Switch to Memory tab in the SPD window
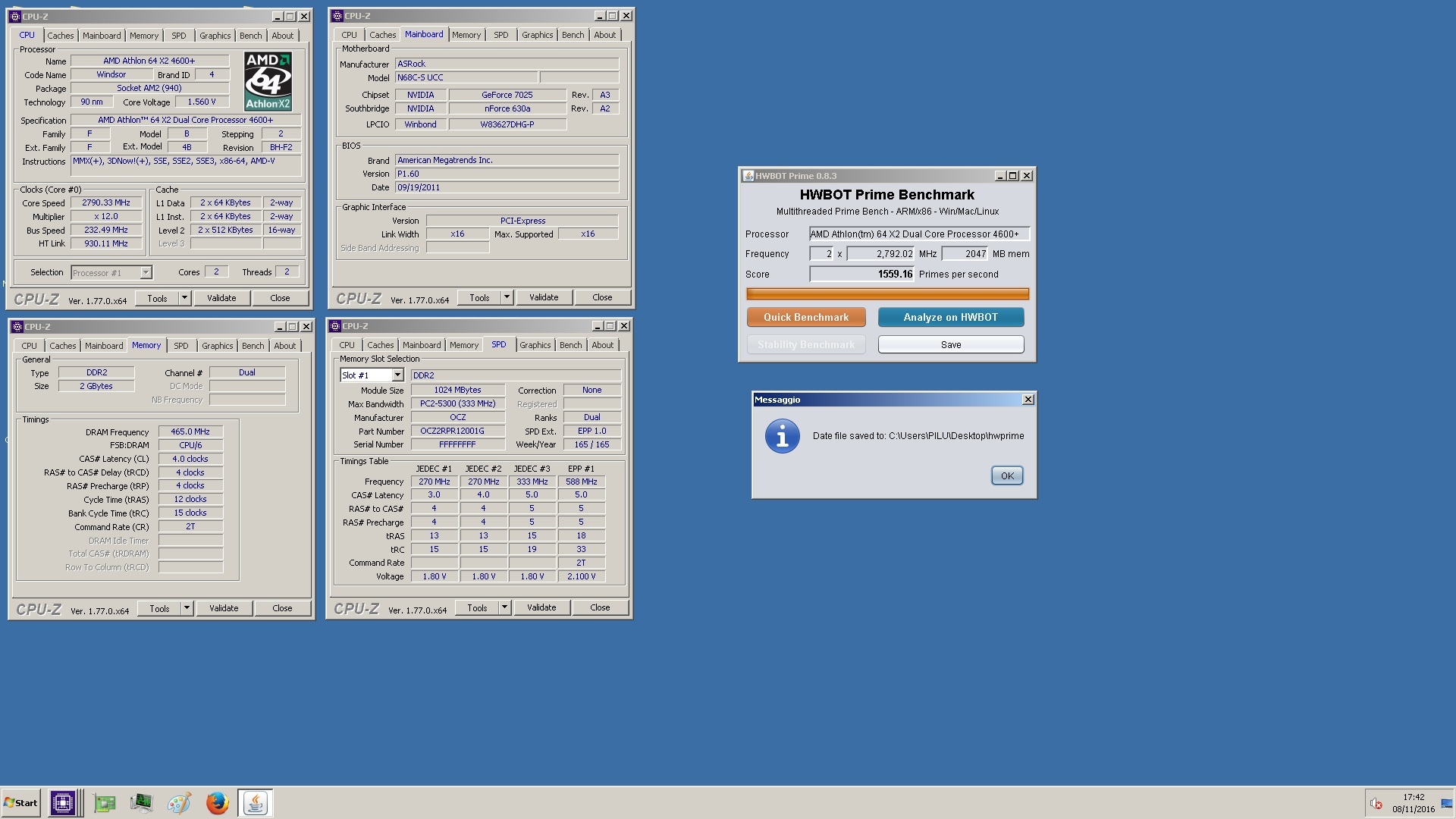This screenshot has width=1456, height=819. pyautogui.click(x=463, y=345)
